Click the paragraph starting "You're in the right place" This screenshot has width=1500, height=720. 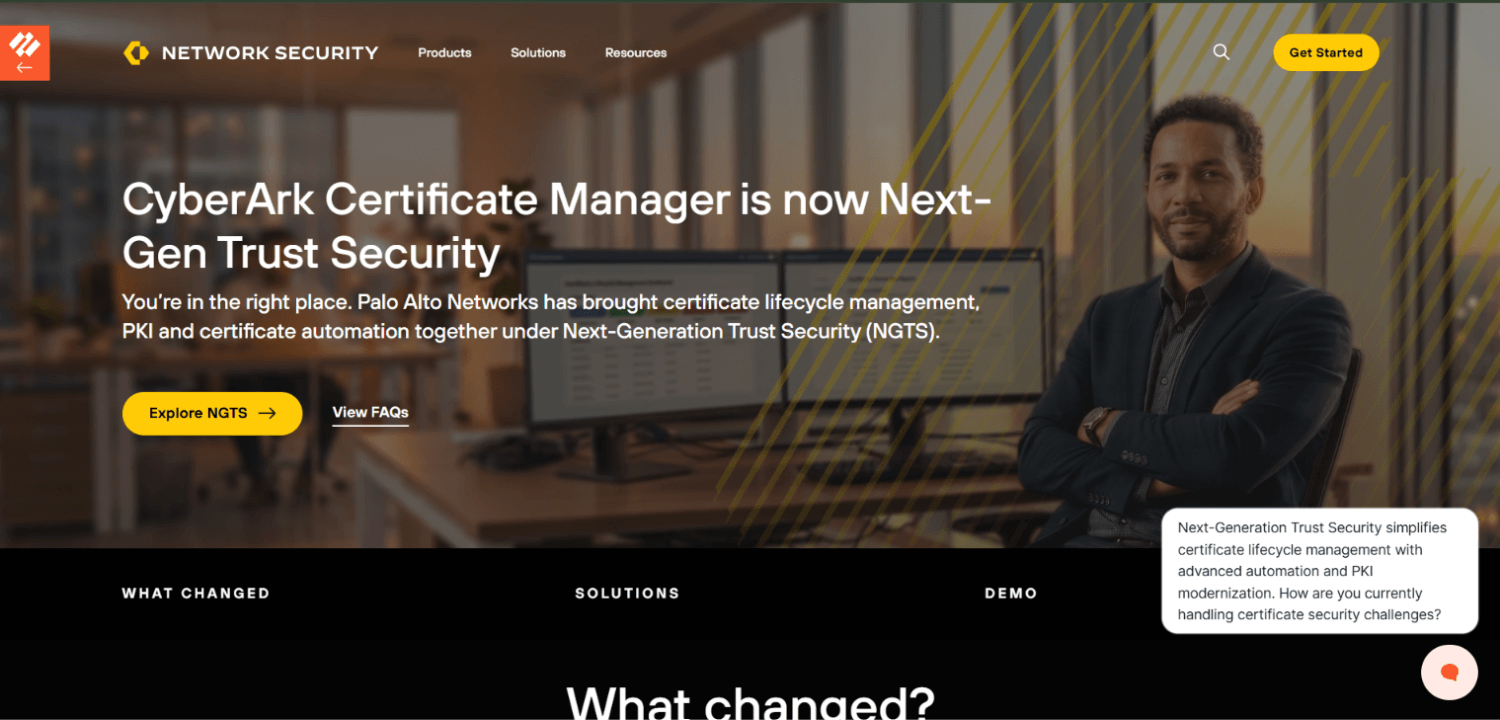551,316
